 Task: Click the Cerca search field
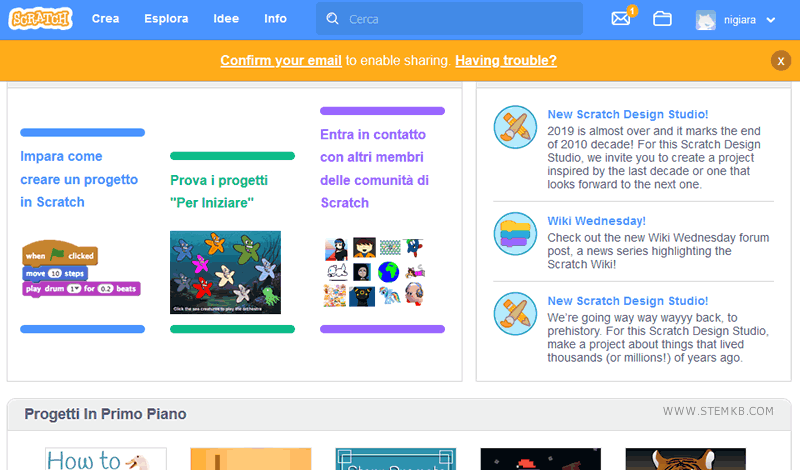(449, 19)
